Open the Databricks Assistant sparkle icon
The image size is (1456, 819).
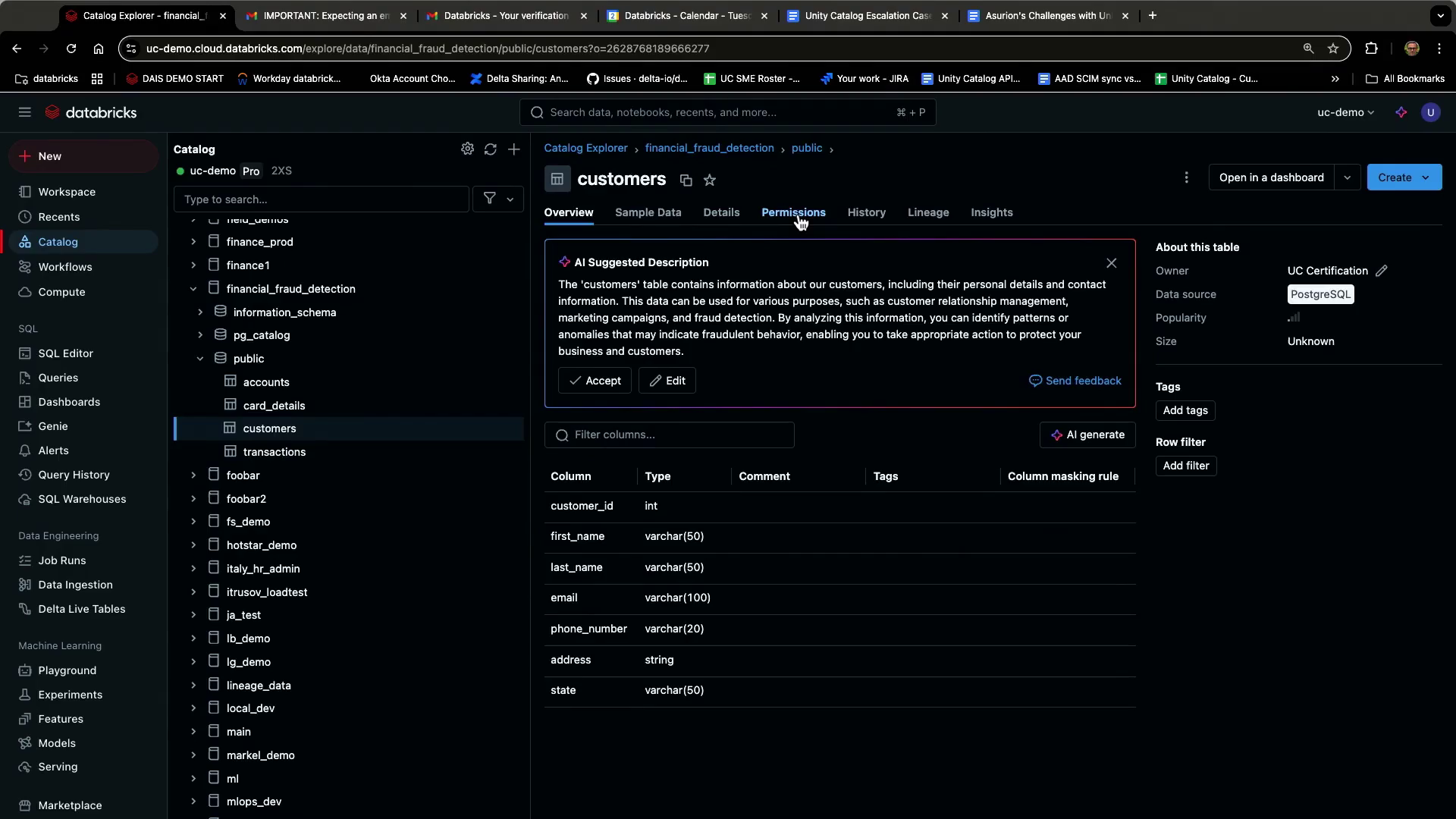(x=1401, y=112)
